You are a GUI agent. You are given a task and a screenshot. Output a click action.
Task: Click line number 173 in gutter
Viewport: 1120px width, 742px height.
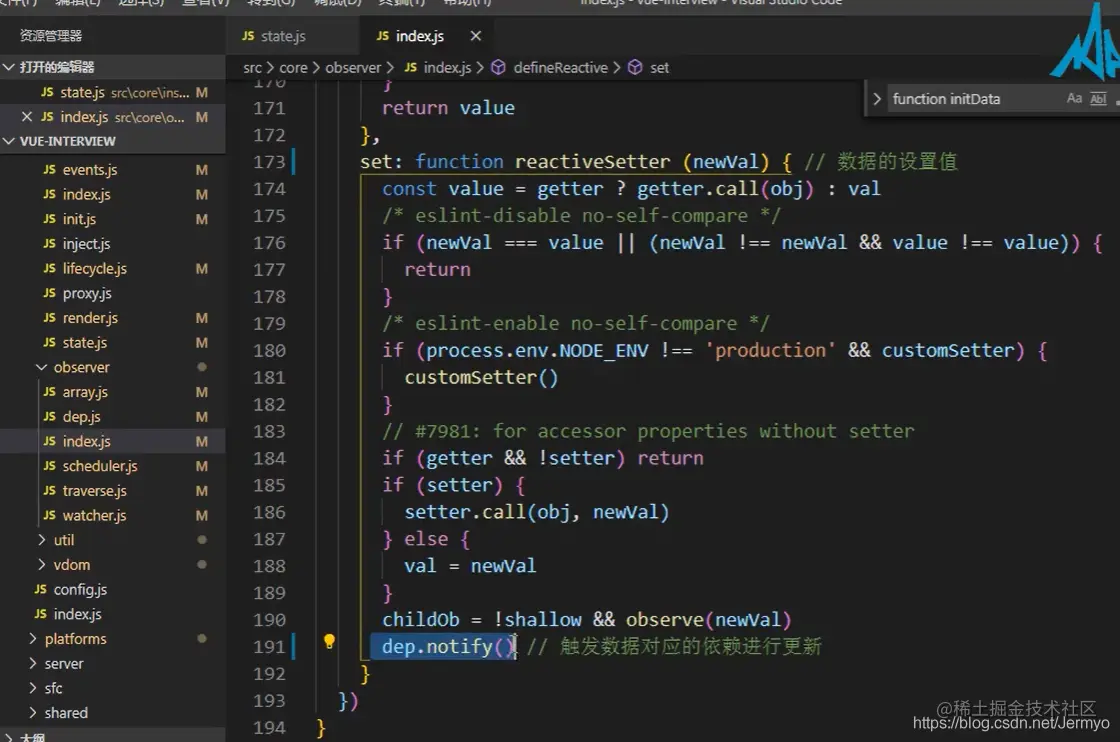[x=269, y=162]
